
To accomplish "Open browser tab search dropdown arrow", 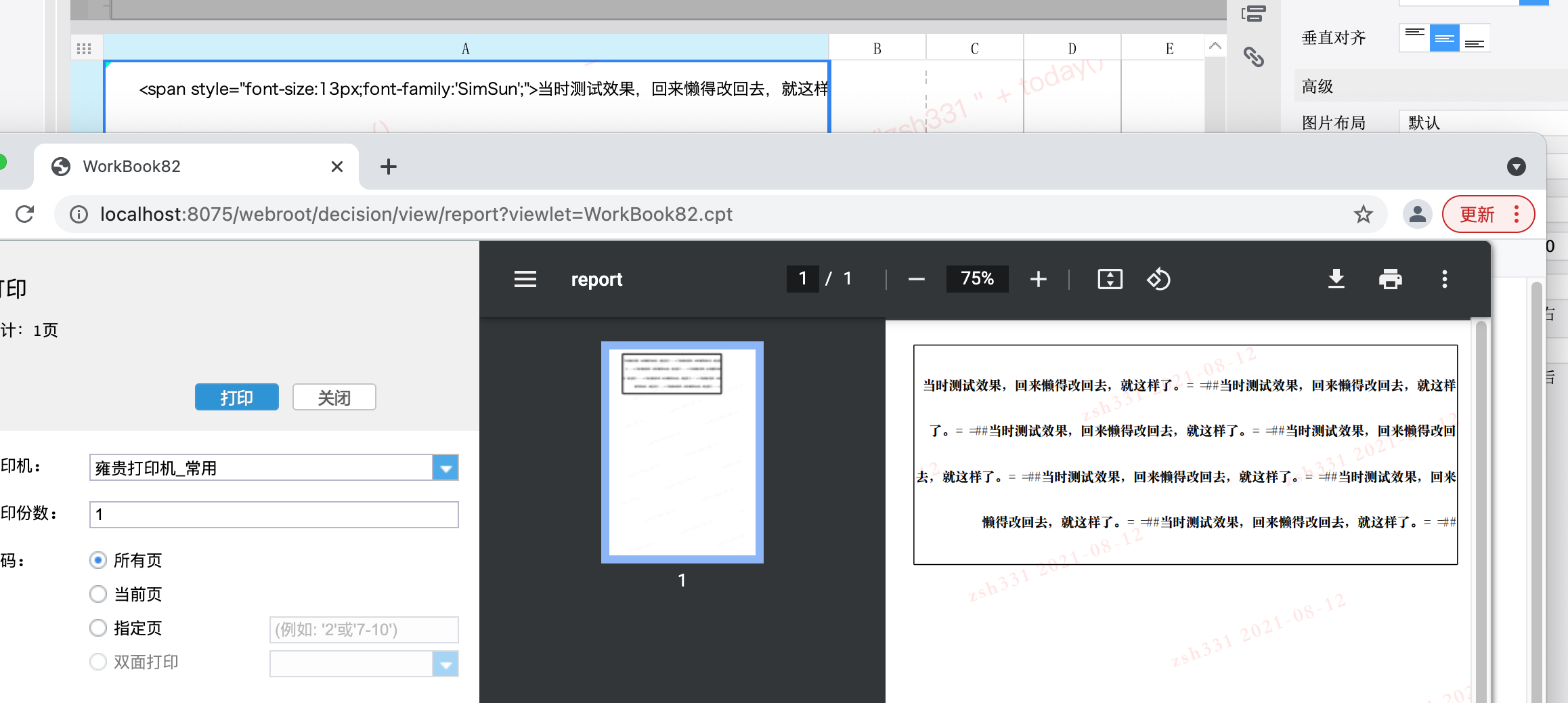I will [1516, 167].
